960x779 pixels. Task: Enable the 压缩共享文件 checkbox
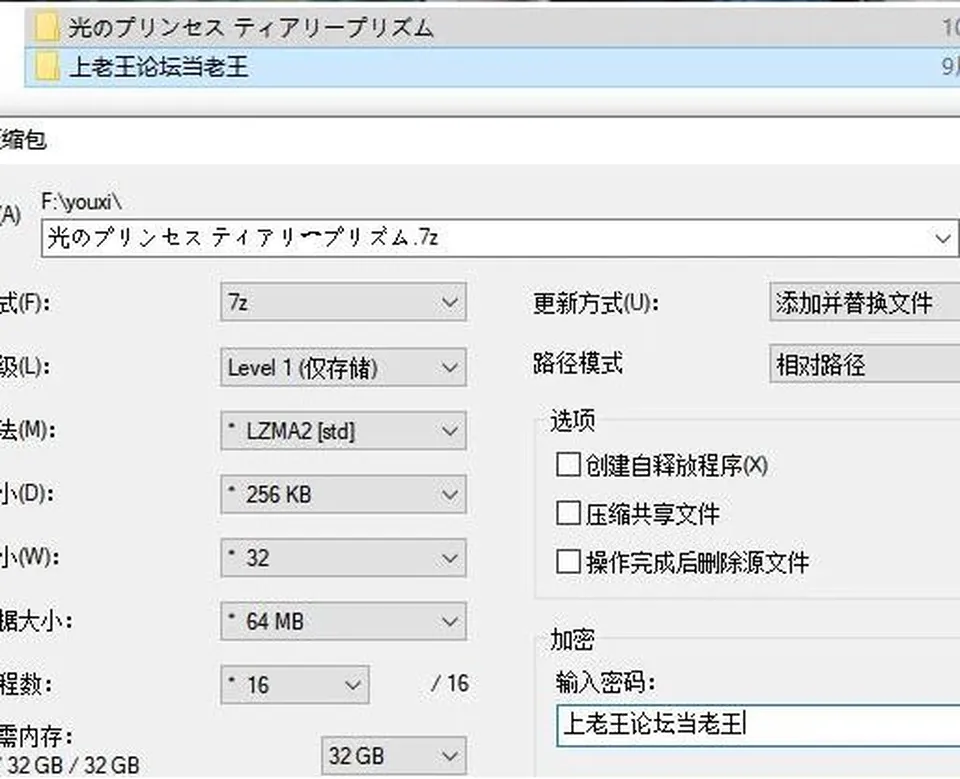pos(568,513)
